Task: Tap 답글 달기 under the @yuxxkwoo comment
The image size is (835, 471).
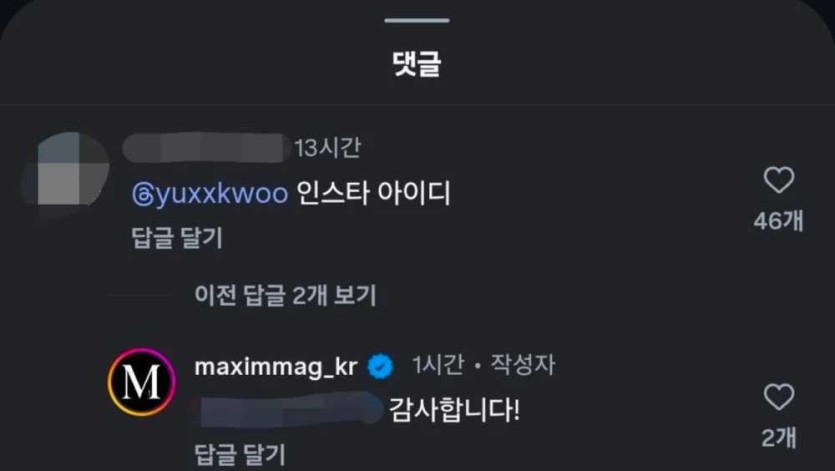Action: (177, 238)
